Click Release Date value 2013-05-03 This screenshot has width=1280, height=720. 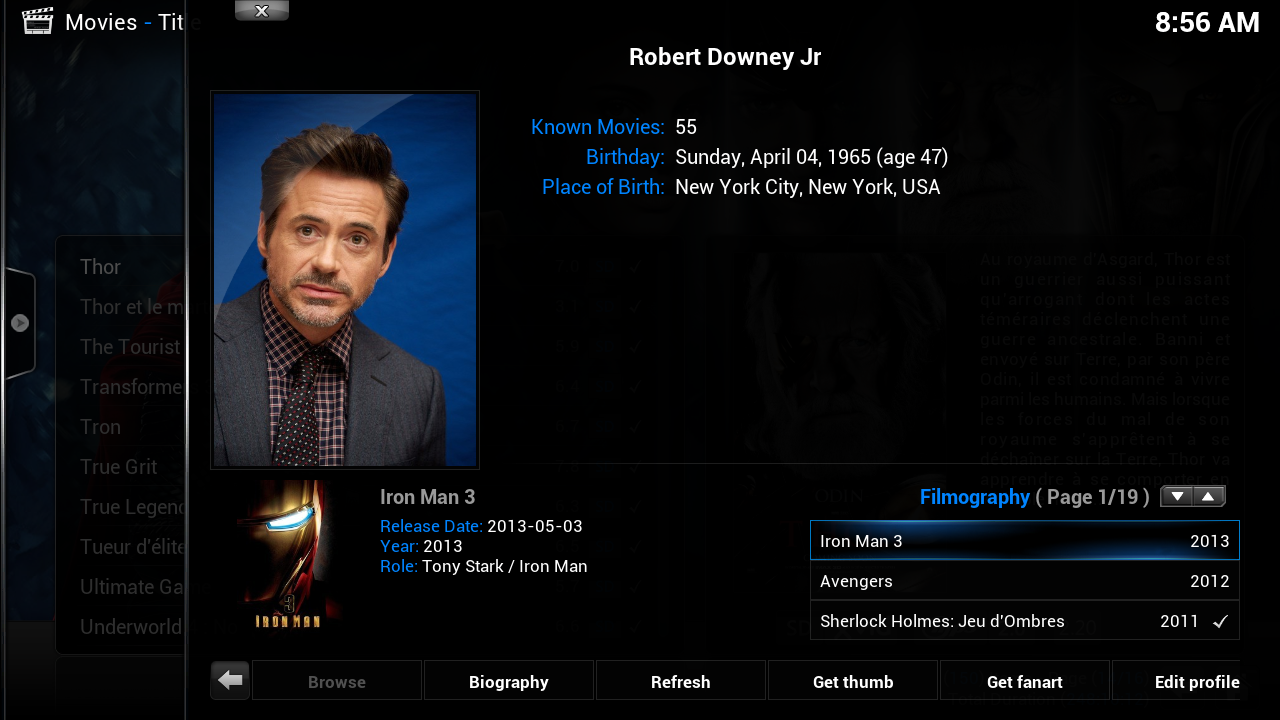click(535, 526)
